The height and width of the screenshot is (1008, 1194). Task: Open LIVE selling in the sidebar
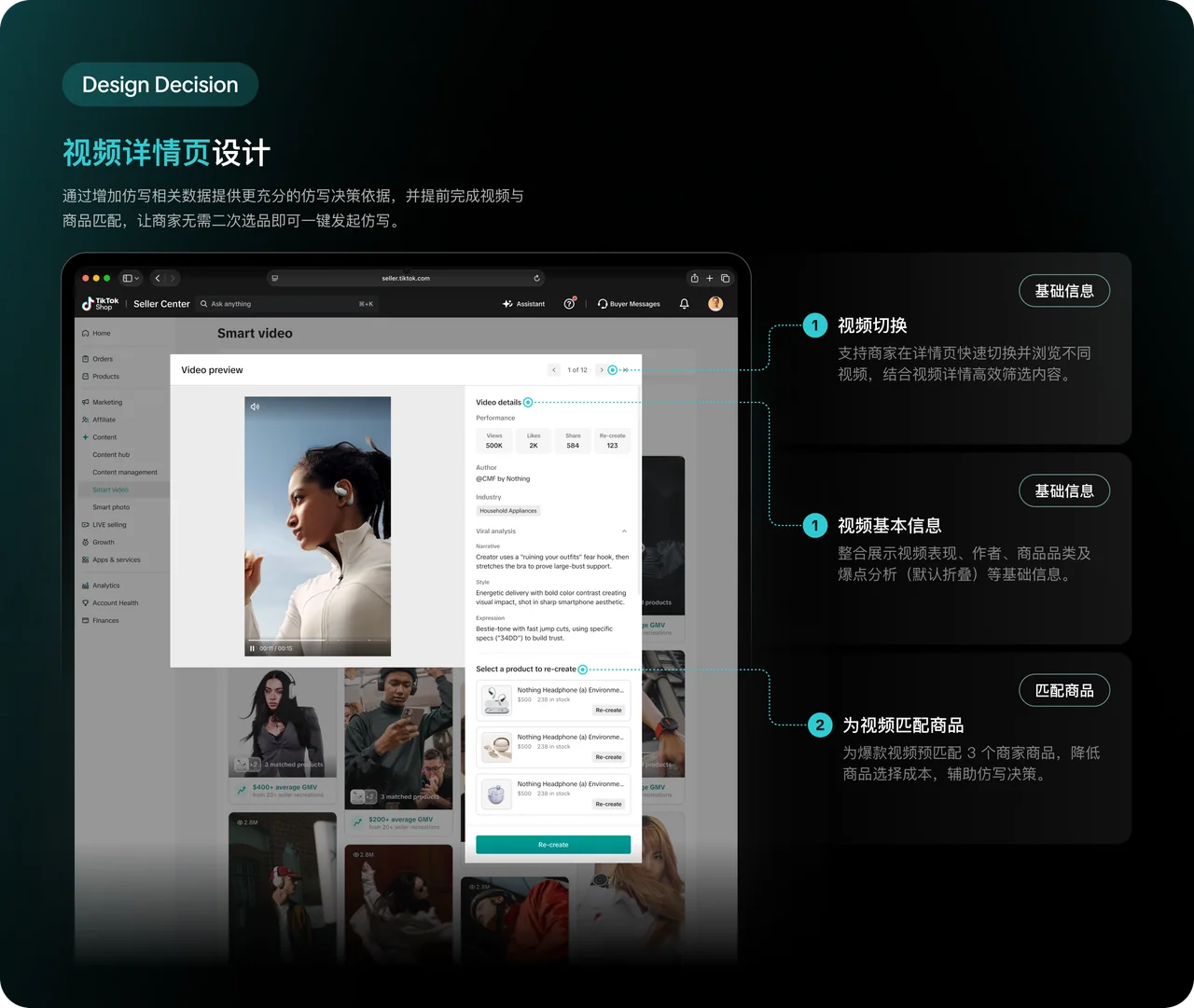pos(104,525)
